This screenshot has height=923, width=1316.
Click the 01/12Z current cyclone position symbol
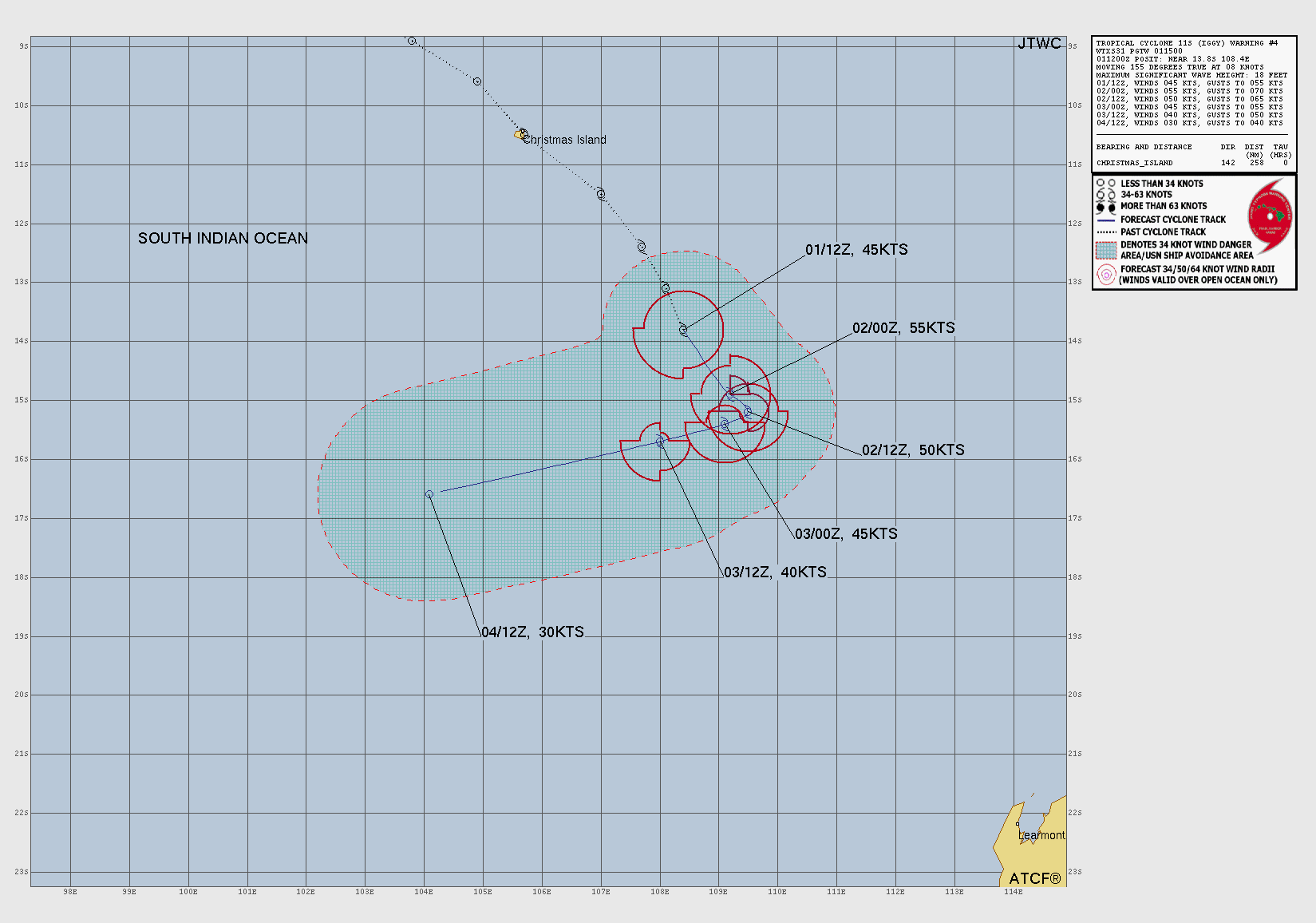coord(683,330)
